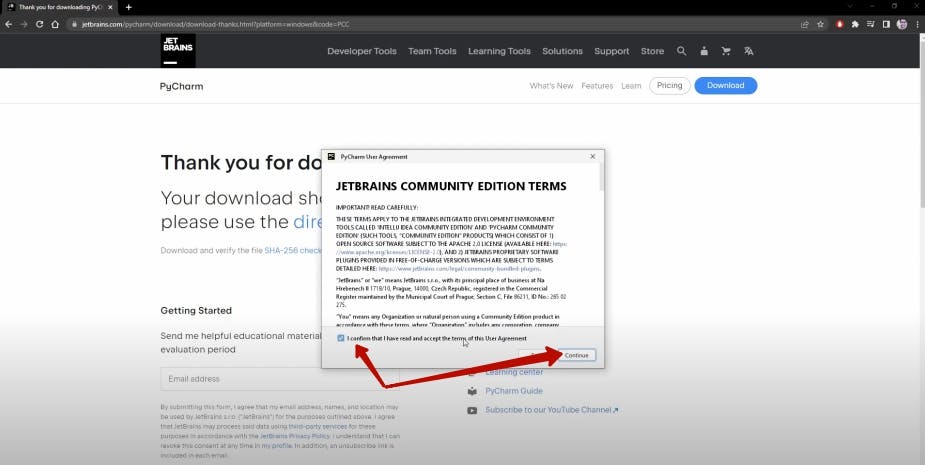This screenshot has height=465, width=925.
Task: Go back with browser back arrow
Action: (x=8, y=24)
